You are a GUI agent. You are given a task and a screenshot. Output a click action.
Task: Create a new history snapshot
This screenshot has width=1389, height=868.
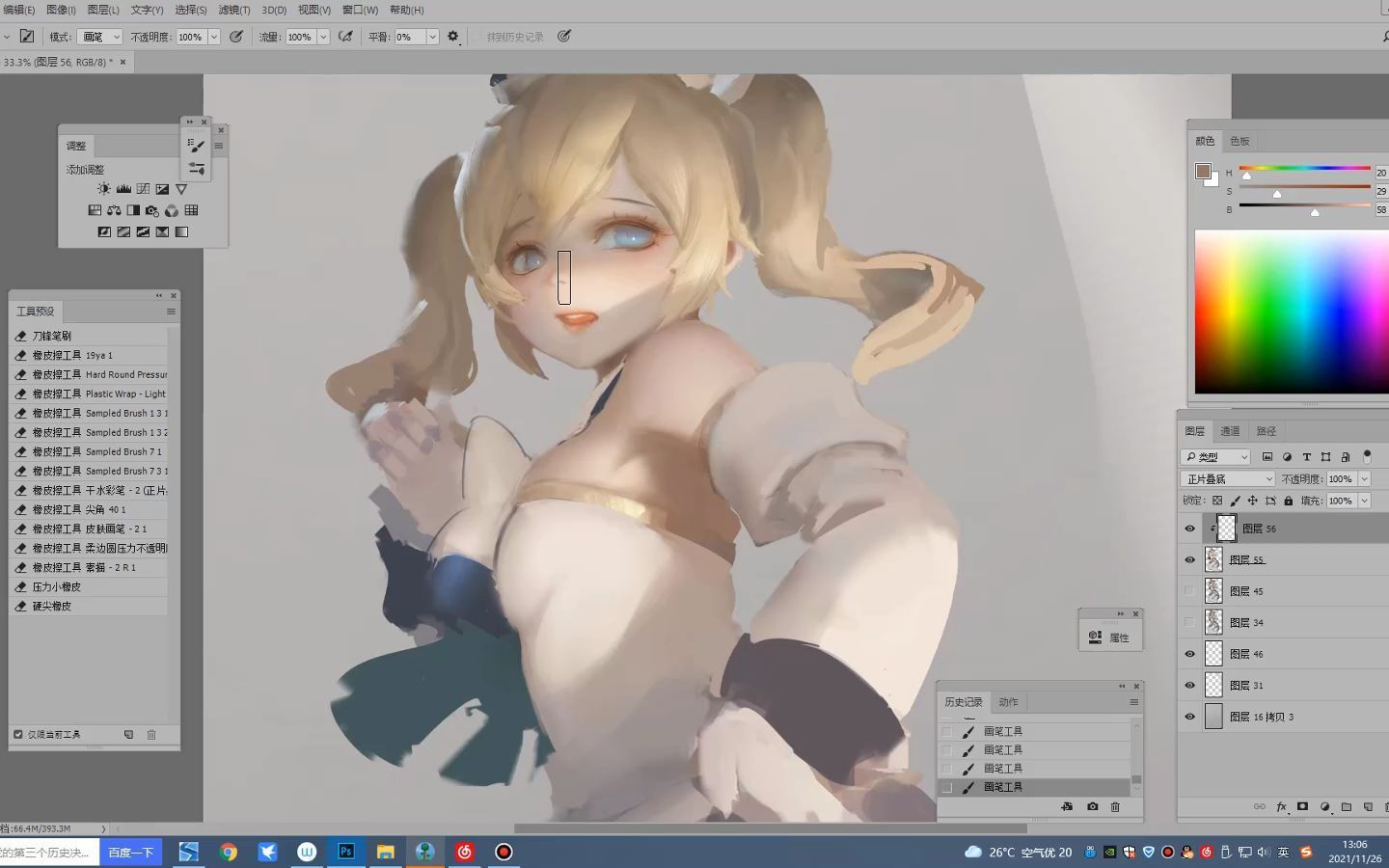(1092, 806)
